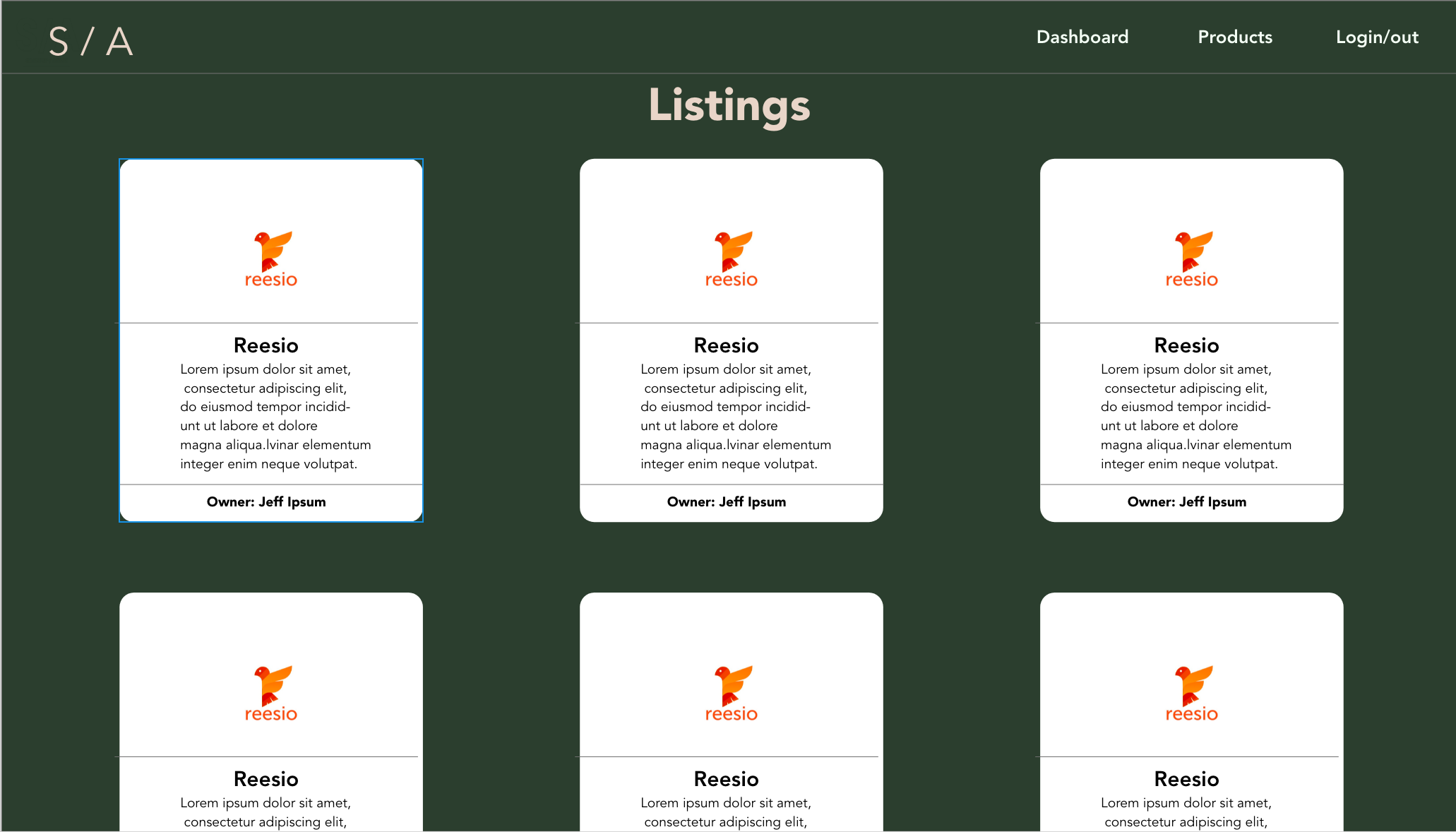Image resolution: width=1456 pixels, height=832 pixels.
Task: Click the reesio bird logo in the top-row right card
Action: pyautogui.click(x=1192, y=259)
